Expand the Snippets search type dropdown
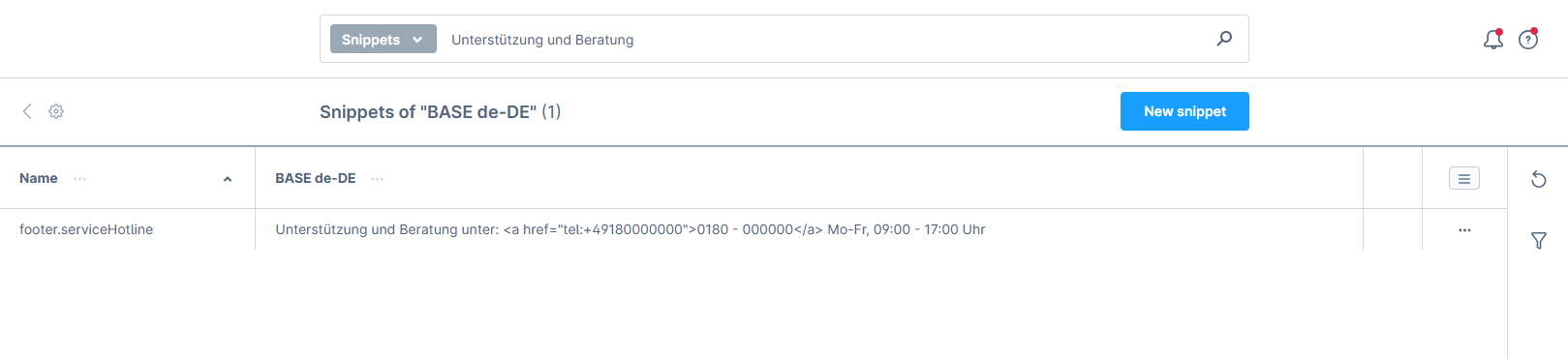Viewport: 1568px width, 359px height. pos(384,40)
